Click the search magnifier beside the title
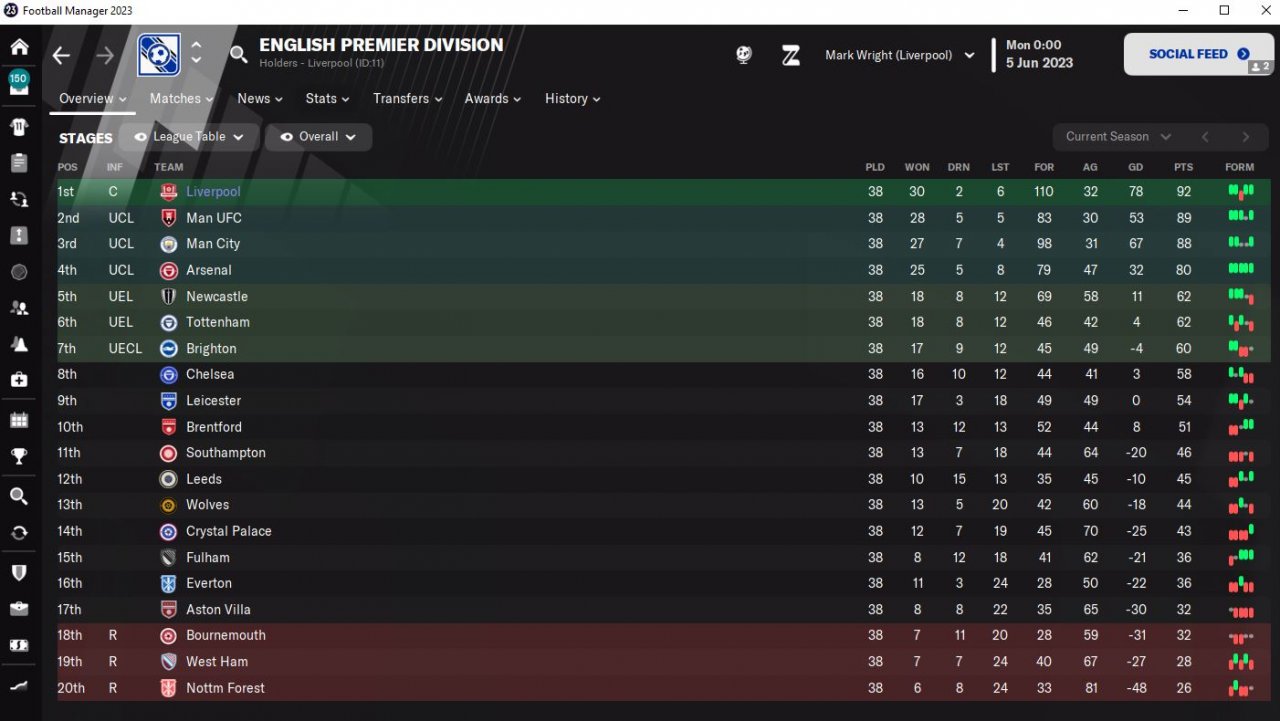1280x721 pixels. (238, 54)
